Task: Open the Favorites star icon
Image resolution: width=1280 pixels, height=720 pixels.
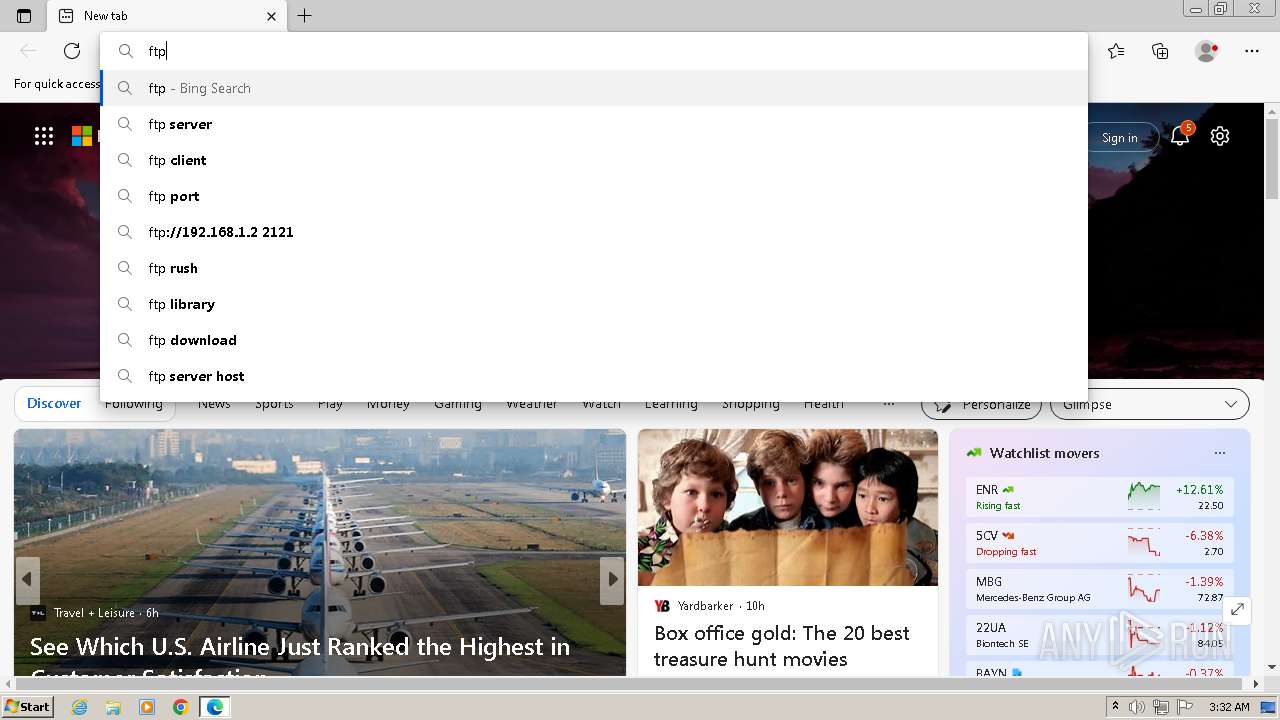Action: [x=1116, y=51]
